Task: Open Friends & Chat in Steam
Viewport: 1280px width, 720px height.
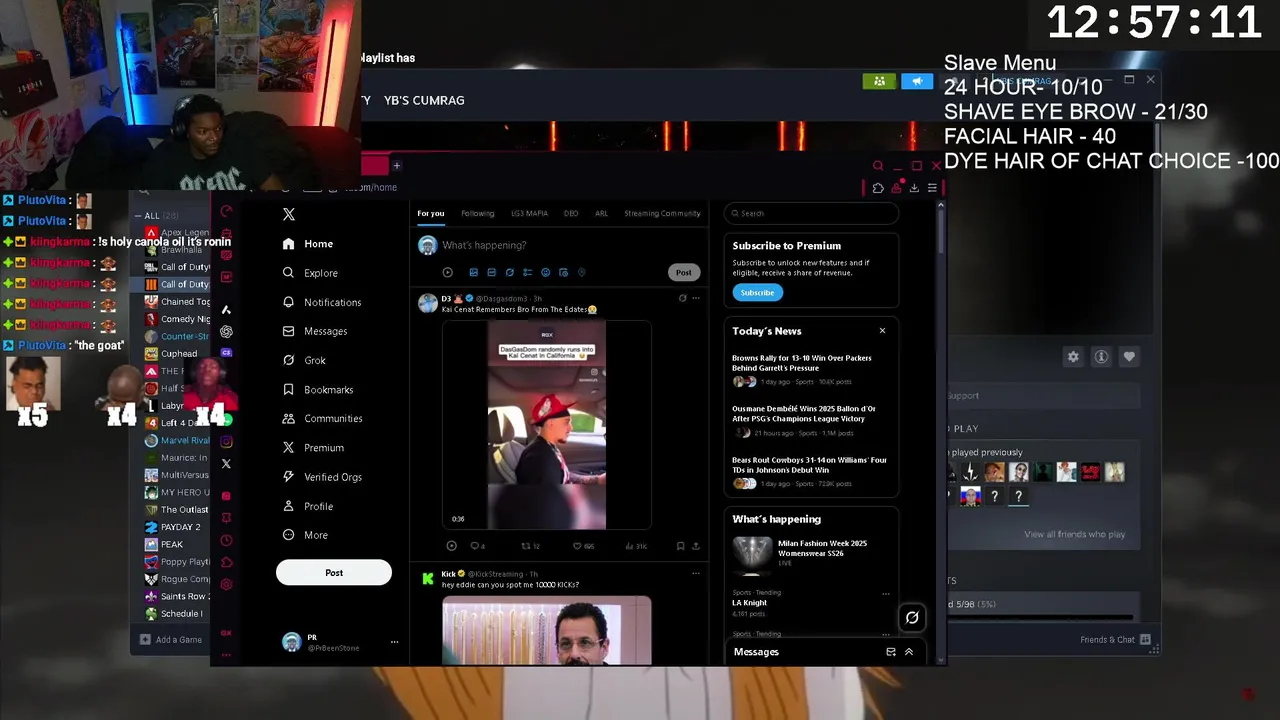Action: 1115,640
